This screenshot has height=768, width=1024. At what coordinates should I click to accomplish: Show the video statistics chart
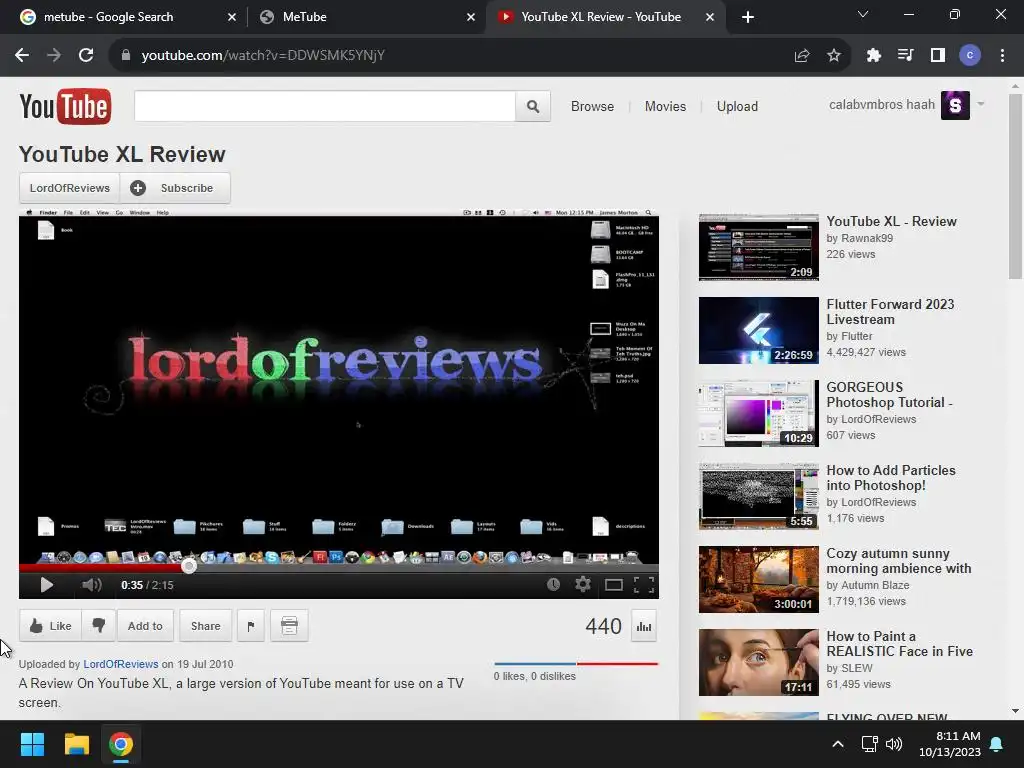(x=644, y=626)
